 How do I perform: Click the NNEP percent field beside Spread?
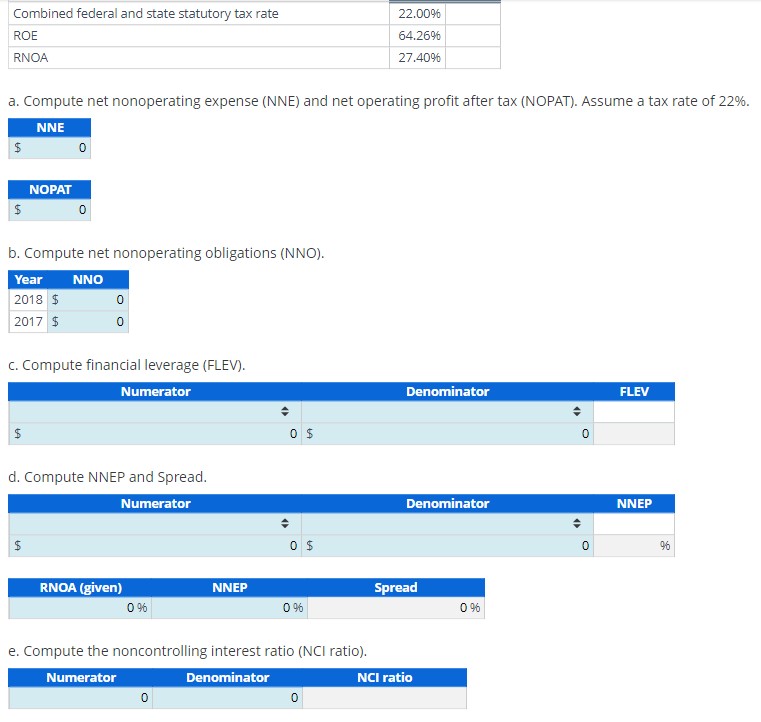tap(230, 607)
